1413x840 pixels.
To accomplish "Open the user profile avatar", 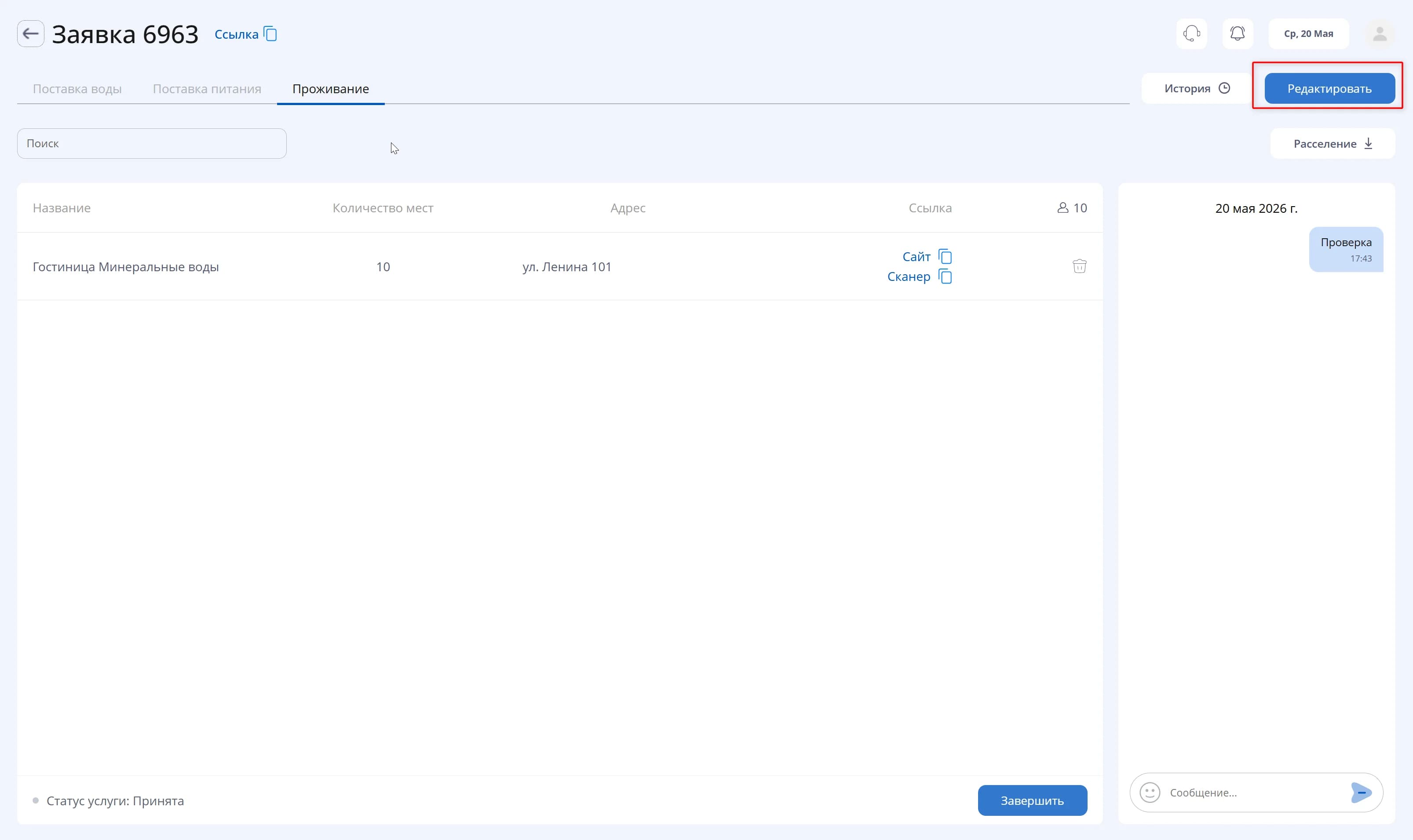I will tap(1380, 34).
